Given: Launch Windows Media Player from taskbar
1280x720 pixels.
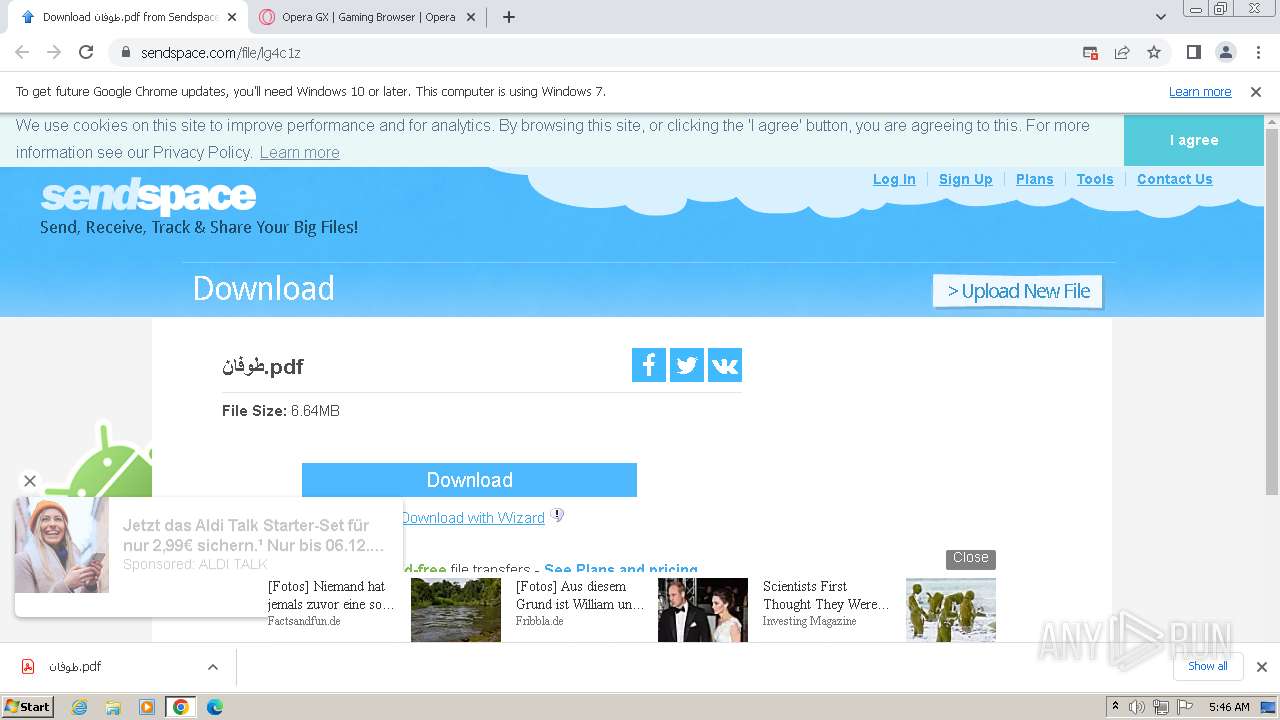Looking at the screenshot, I should click(x=147, y=707).
